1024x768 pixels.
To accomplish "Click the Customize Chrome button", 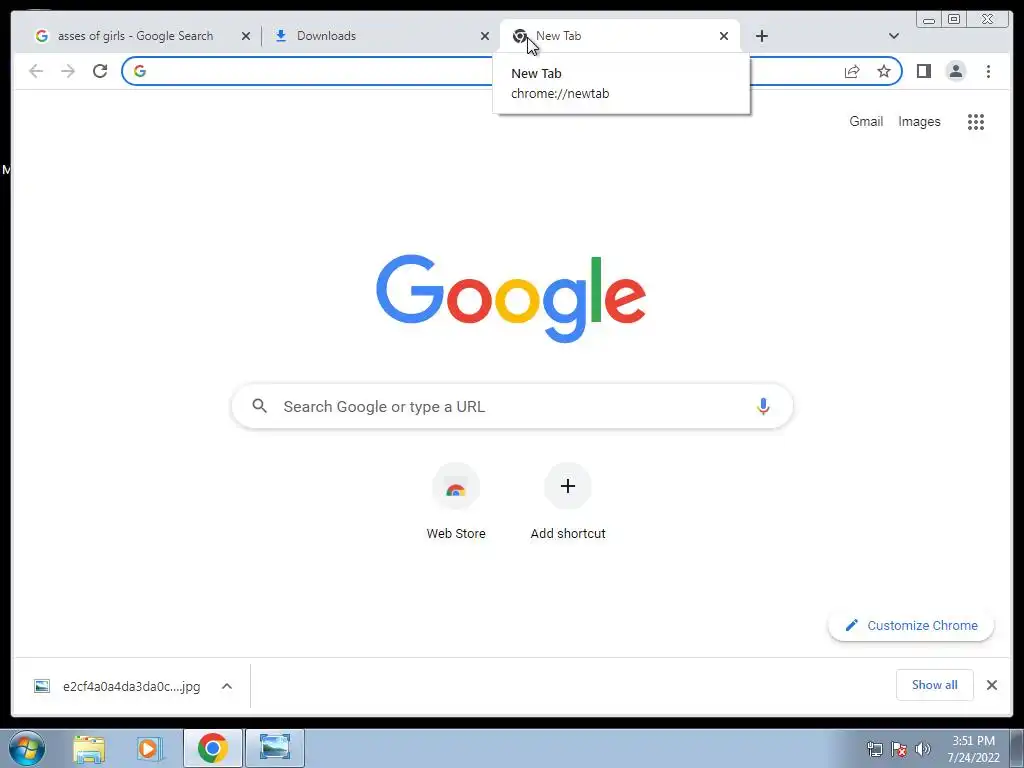I will point(911,626).
